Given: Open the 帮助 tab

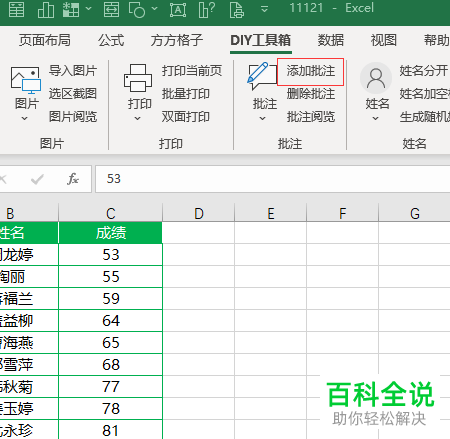Looking at the screenshot, I should pos(437,40).
